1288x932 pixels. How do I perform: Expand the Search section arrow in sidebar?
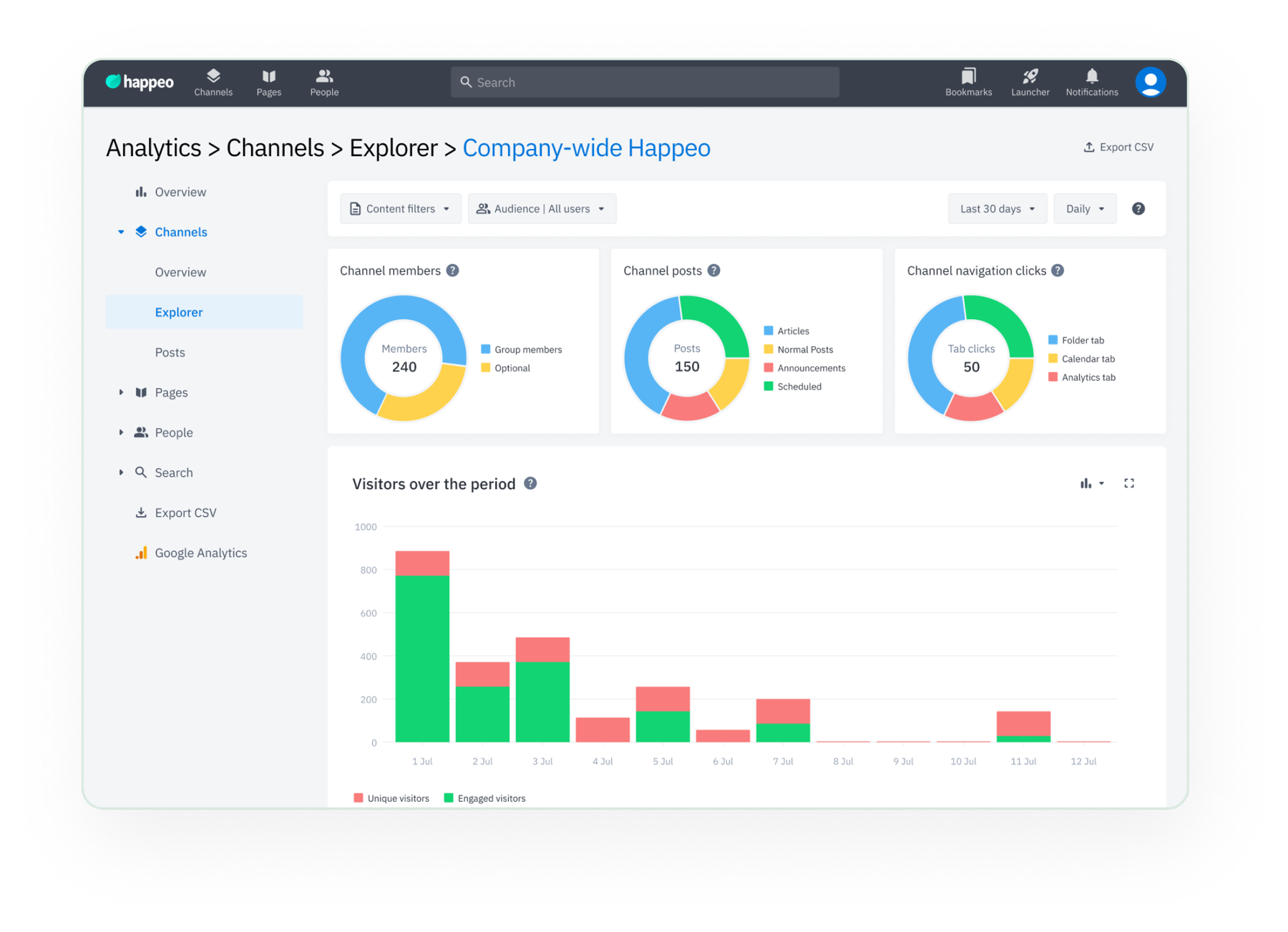[x=121, y=472]
